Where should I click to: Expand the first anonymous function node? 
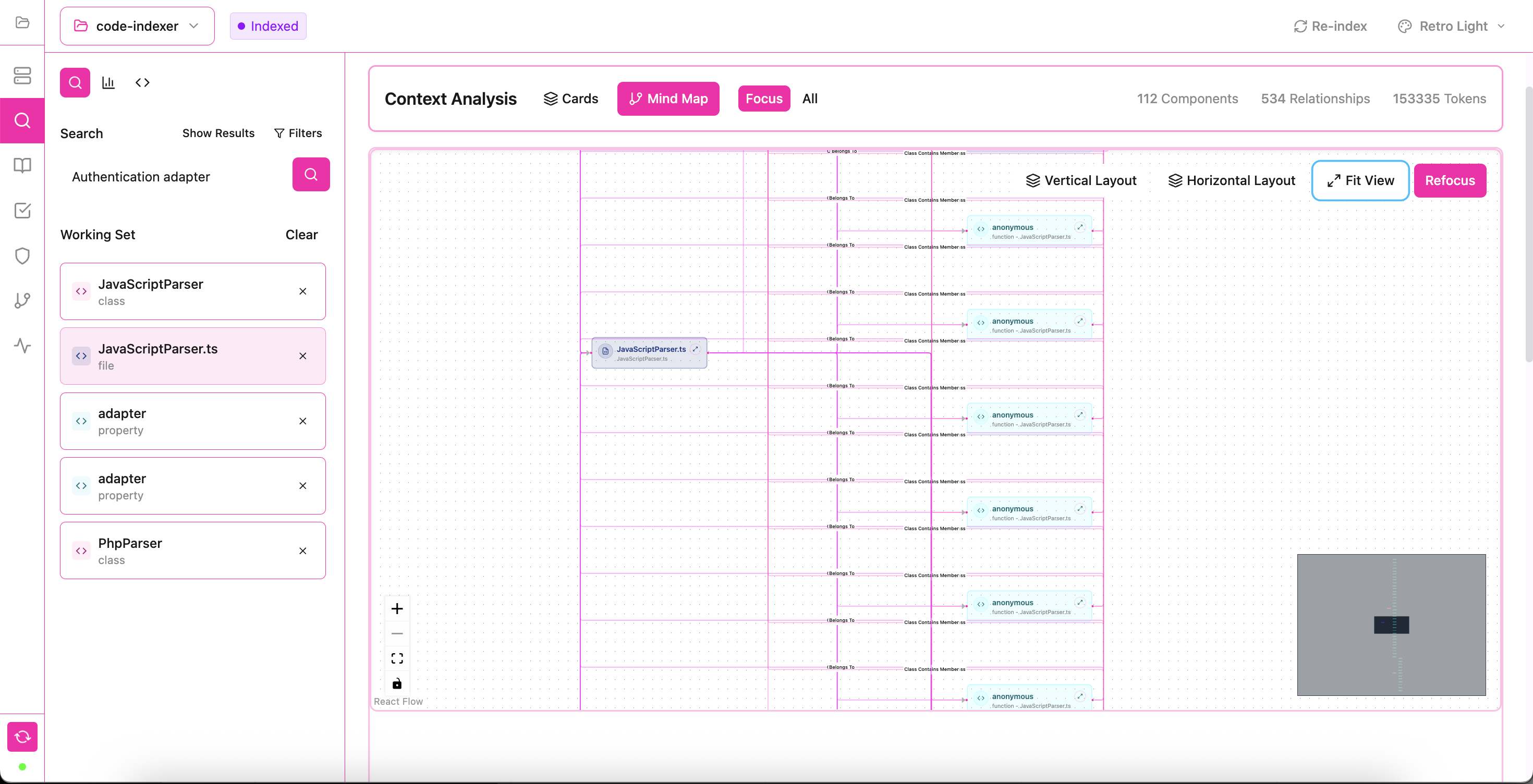[x=1079, y=227]
